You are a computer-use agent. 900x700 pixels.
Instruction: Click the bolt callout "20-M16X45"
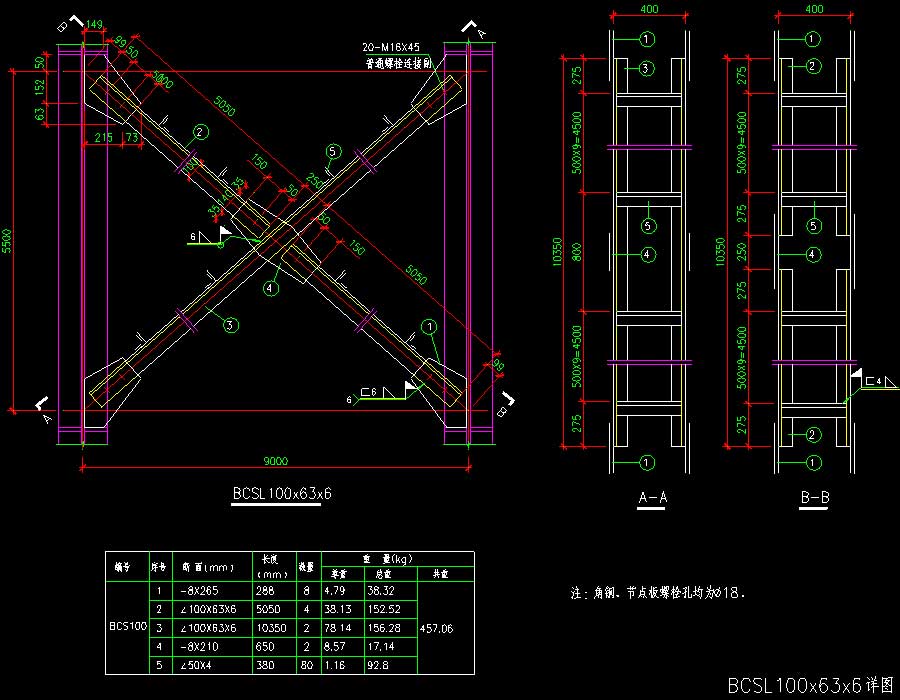(391, 47)
